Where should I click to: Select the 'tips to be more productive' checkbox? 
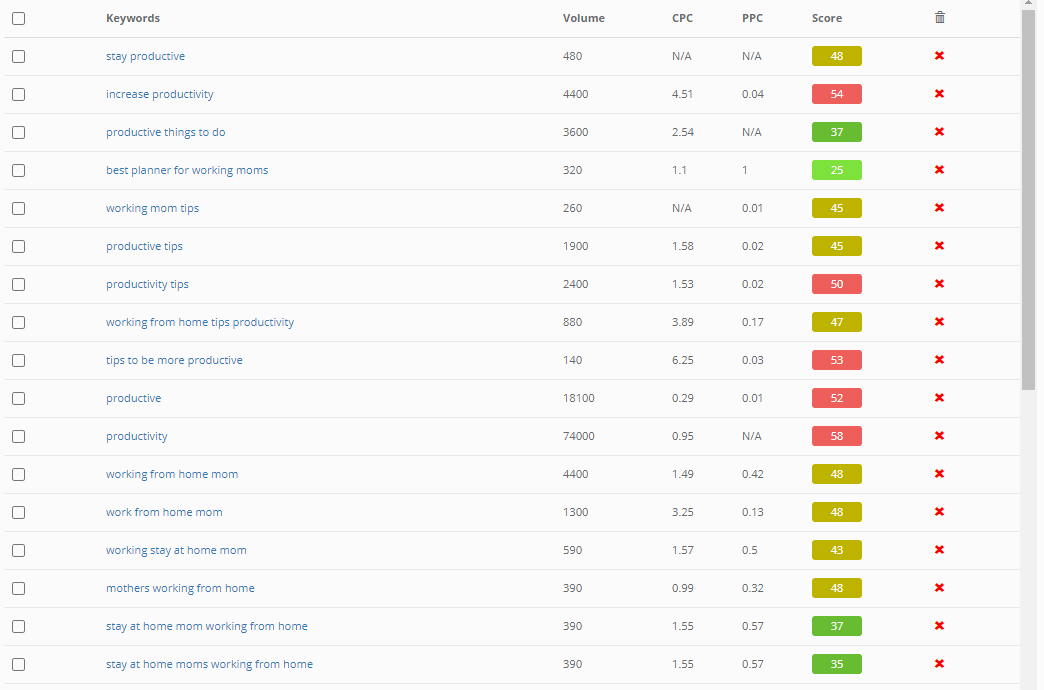[x=19, y=360]
